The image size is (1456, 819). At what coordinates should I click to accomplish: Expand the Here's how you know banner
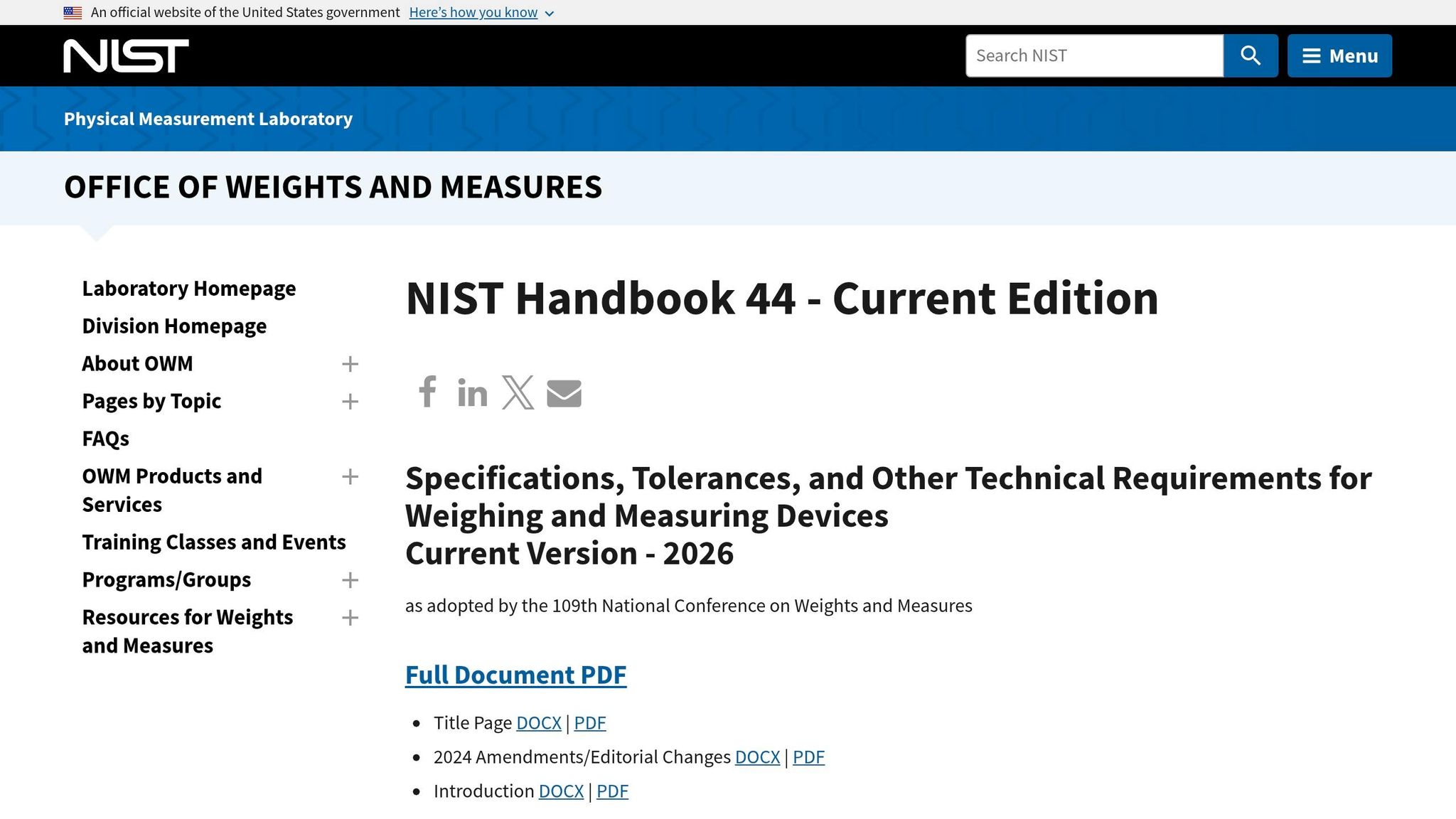pos(473,12)
